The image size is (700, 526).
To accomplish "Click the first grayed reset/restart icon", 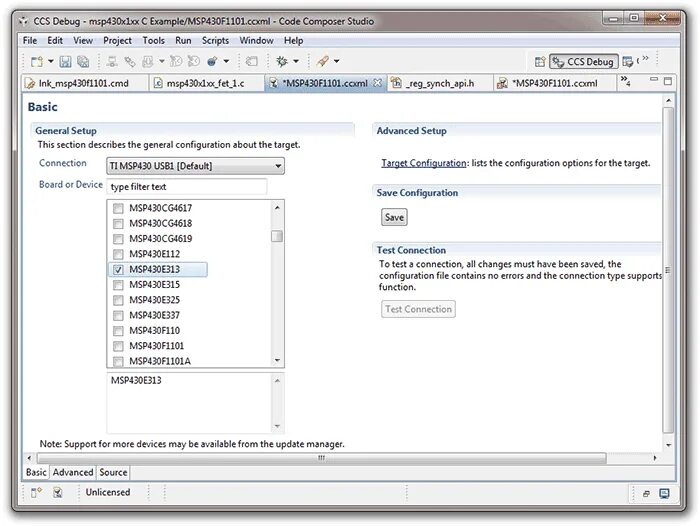I will 176,61.
